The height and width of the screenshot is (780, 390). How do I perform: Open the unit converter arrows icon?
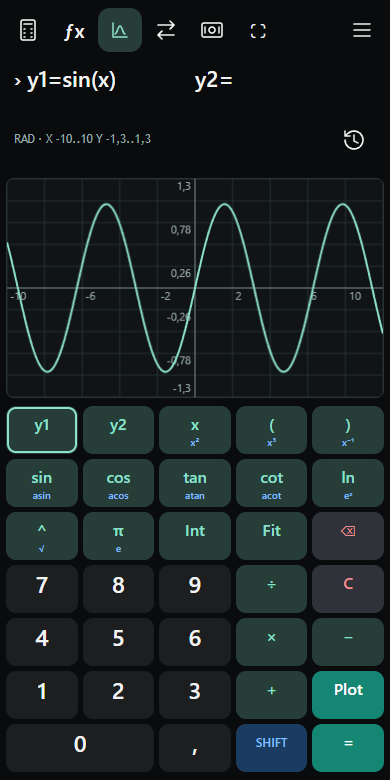click(x=166, y=30)
